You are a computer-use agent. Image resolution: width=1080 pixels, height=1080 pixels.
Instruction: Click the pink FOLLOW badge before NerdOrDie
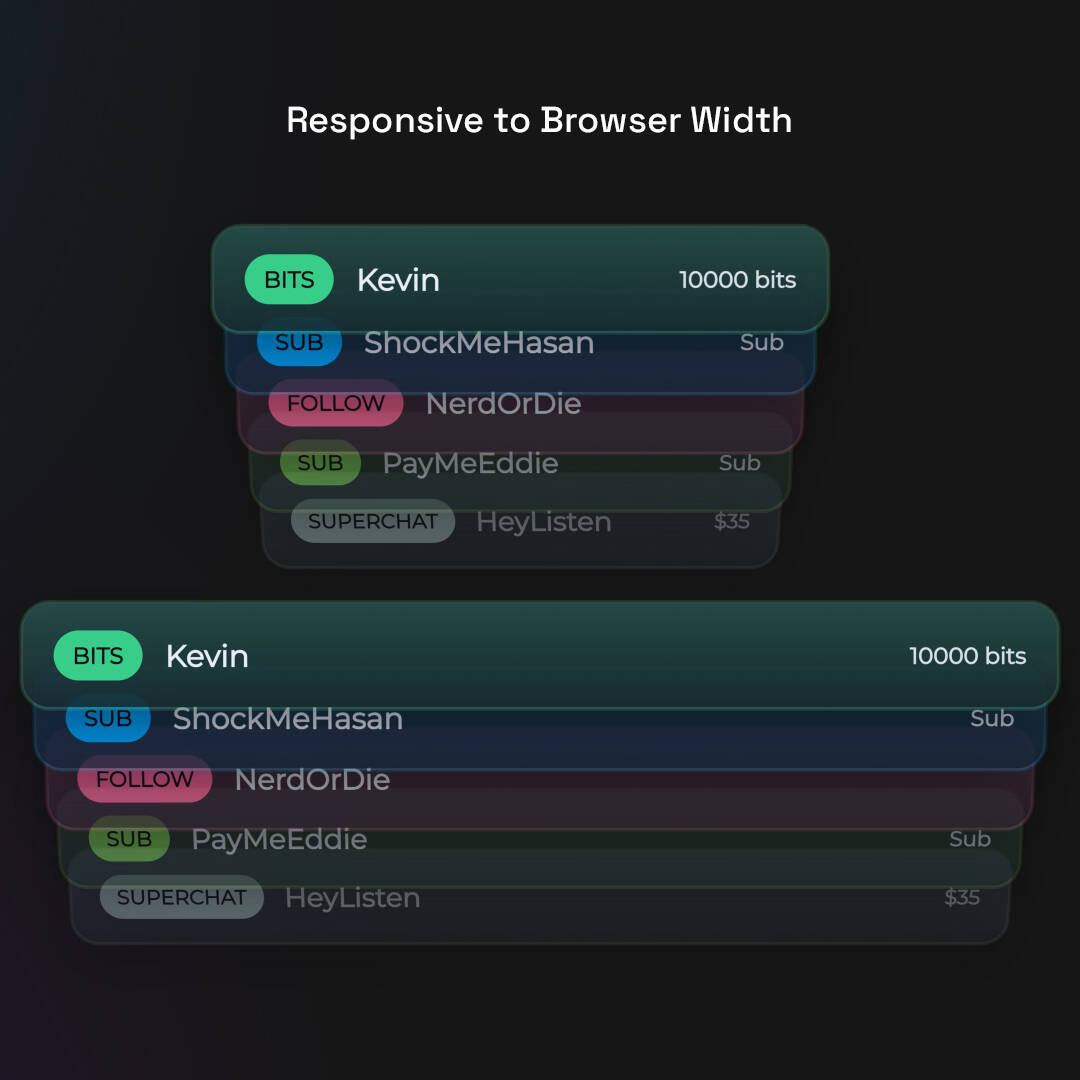tap(335, 404)
